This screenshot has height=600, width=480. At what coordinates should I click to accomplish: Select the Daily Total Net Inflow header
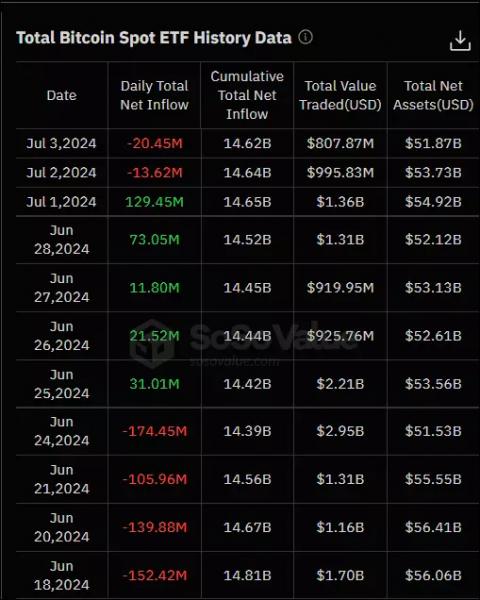pos(154,95)
